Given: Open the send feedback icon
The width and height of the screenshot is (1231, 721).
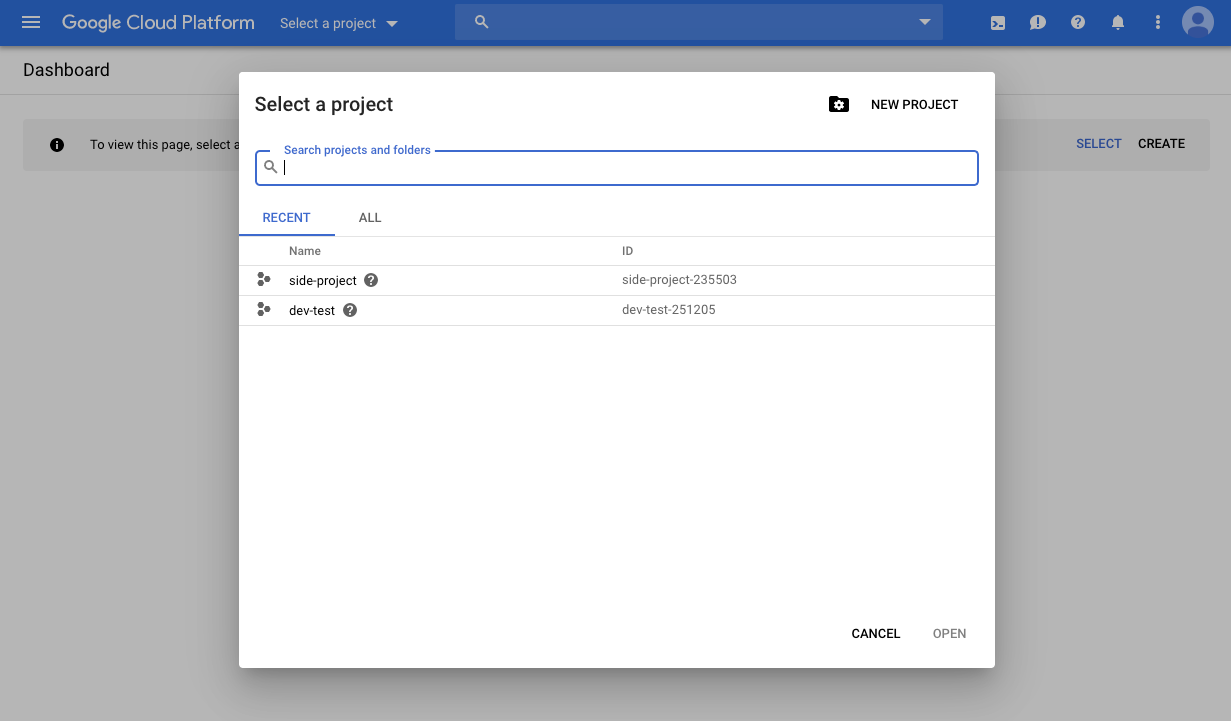Looking at the screenshot, I should tap(1038, 22).
